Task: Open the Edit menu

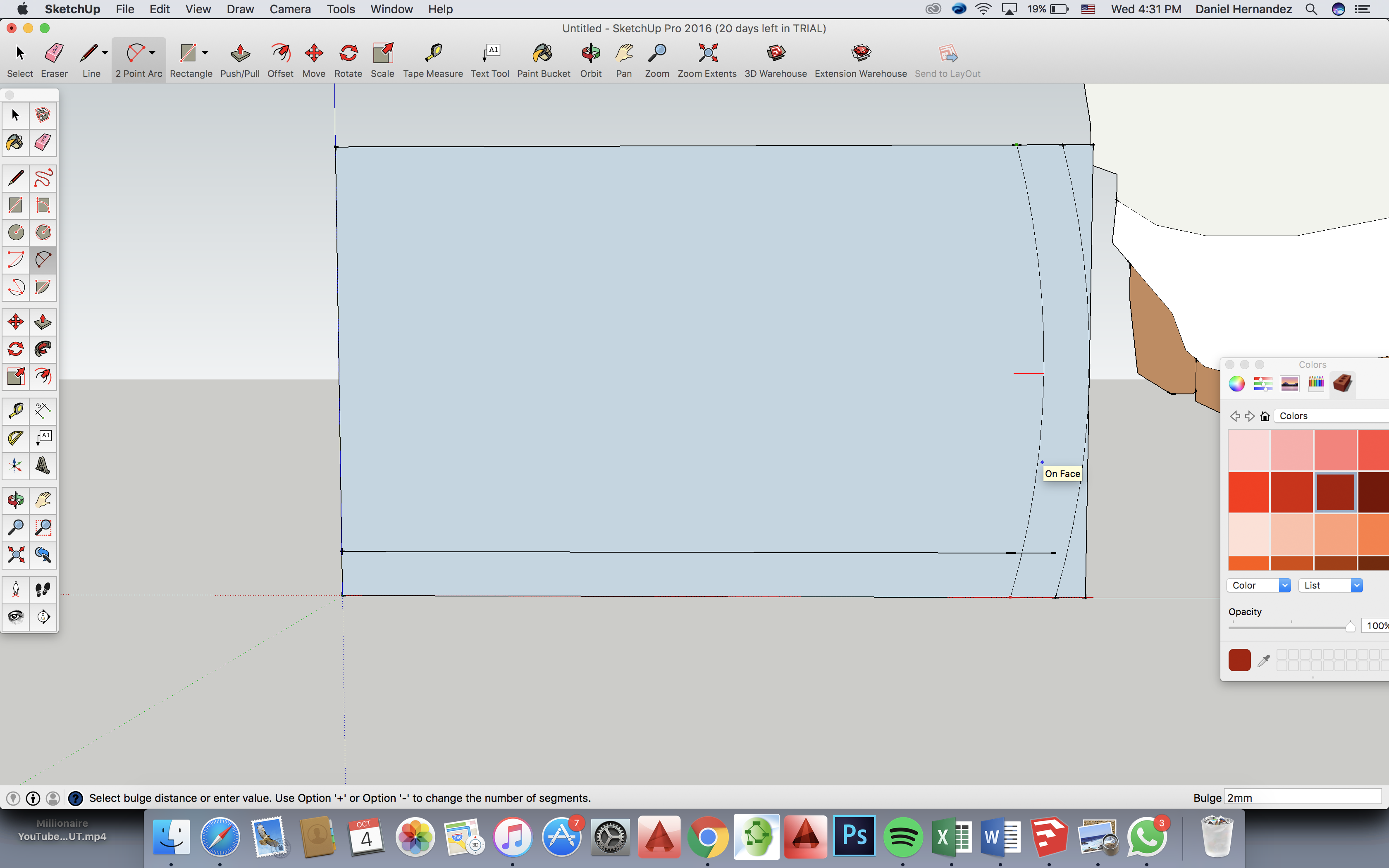Action: coord(160,9)
